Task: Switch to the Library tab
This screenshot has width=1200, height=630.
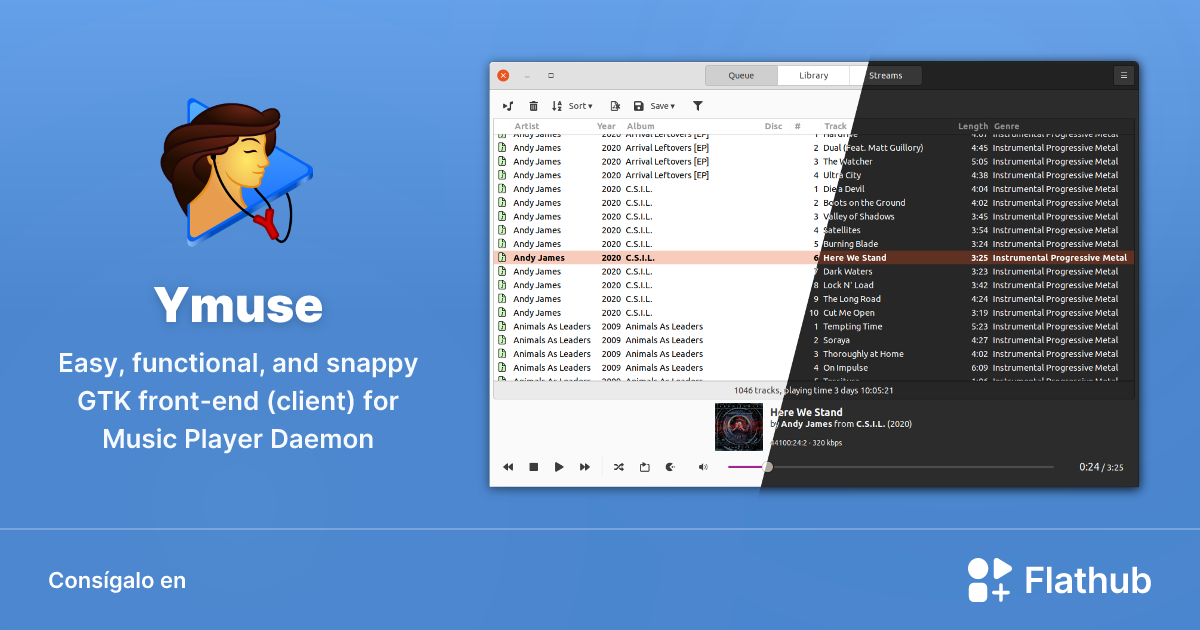Action: click(x=813, y=75)
